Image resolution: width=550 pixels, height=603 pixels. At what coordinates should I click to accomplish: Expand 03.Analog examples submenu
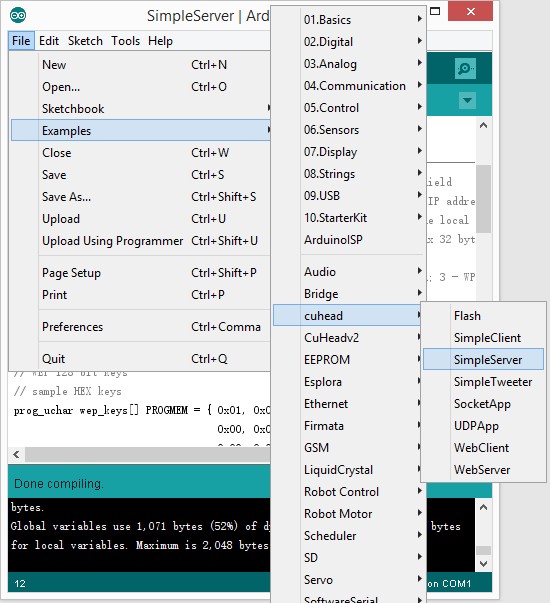click(x=348, y=63)
